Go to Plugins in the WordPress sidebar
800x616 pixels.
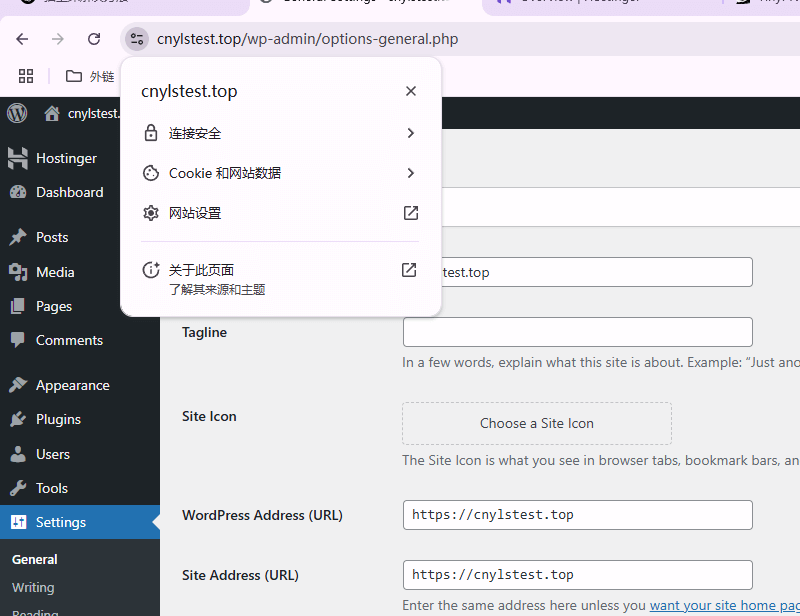click(x=58, y=419)
